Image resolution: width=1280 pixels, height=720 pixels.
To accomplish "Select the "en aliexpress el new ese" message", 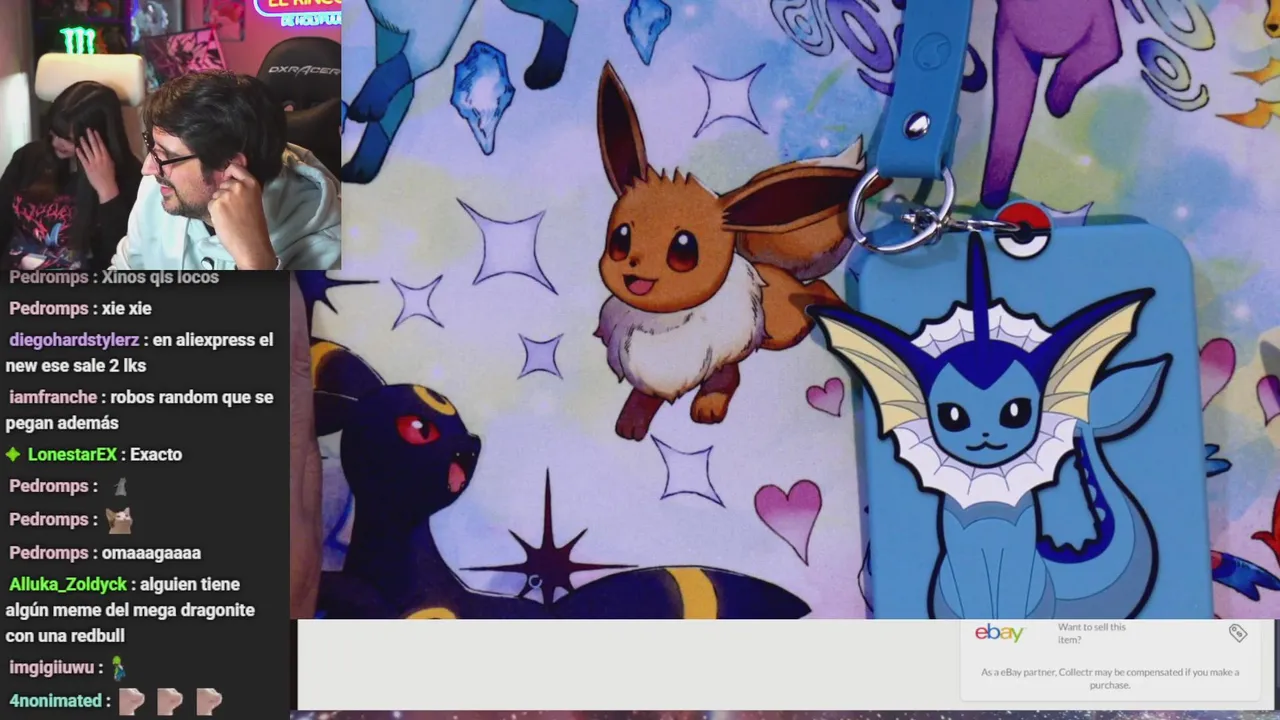I will [x=139, y=353].
